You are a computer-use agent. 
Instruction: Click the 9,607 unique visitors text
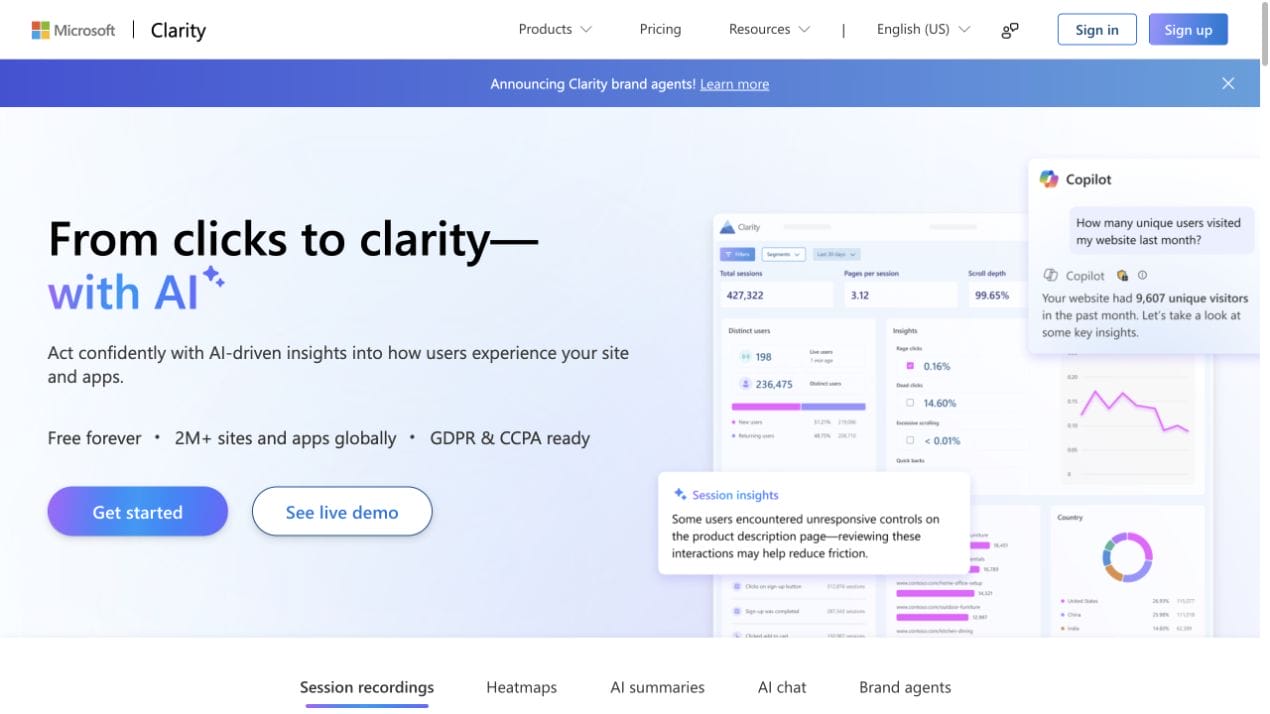[x=1192, y=298]
